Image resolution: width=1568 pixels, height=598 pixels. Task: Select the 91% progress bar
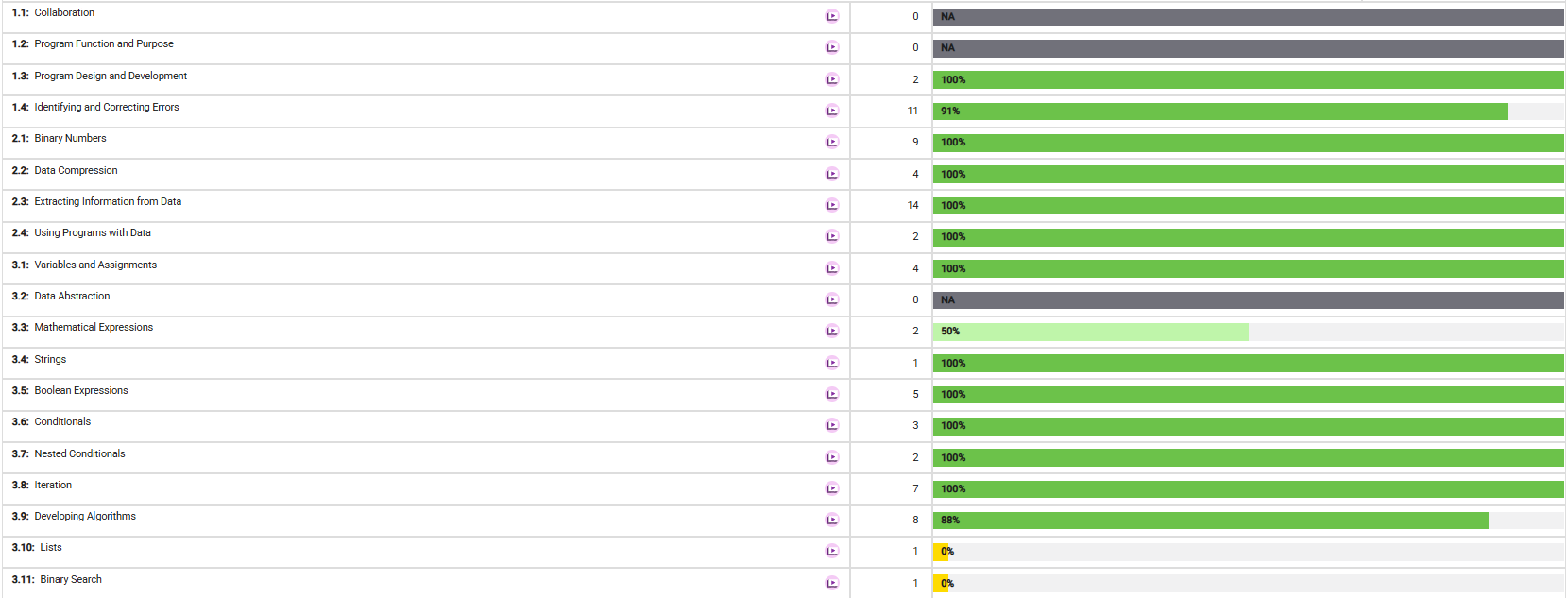click(1249, 111)
